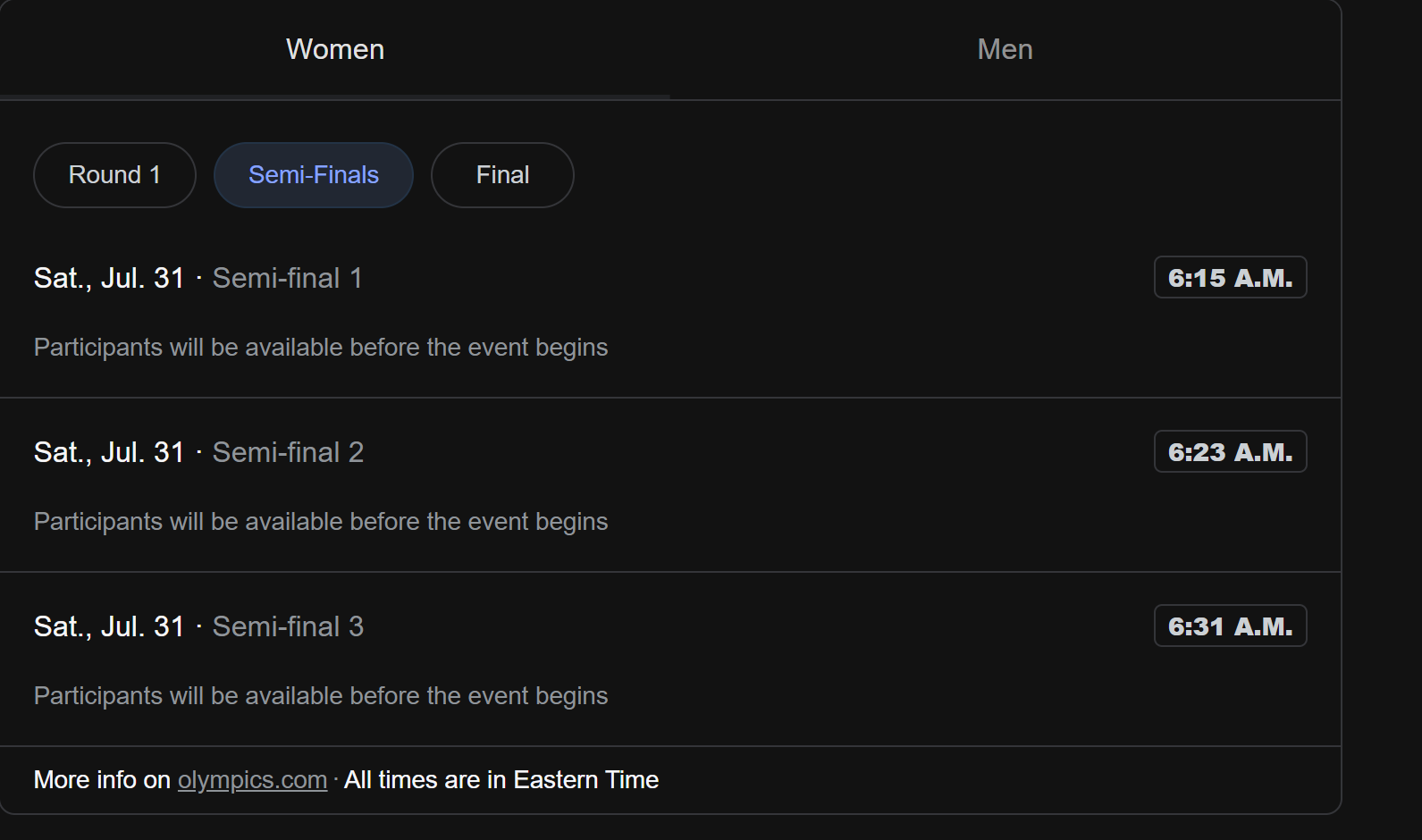Click the 'More info on' footer text

(102, 780)
